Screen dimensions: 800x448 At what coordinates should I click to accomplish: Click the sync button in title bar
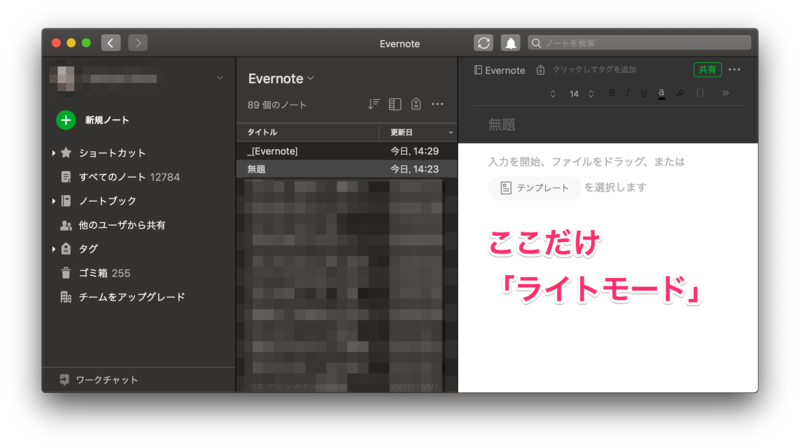[483, 43]
